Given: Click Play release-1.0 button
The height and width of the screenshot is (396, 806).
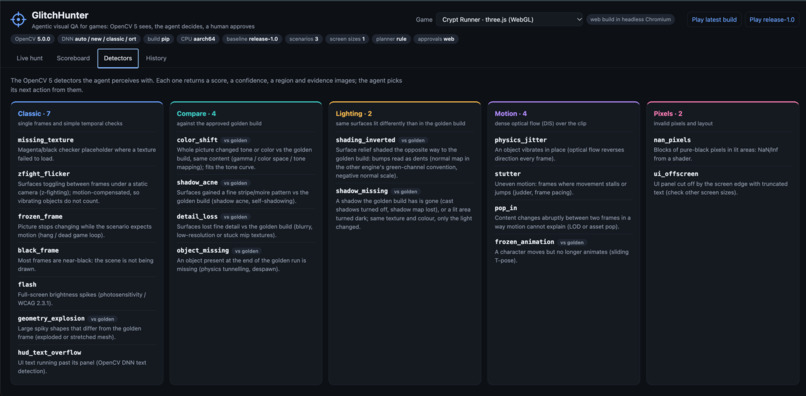Looking at the screenshot, I should (x=772, y=20).
